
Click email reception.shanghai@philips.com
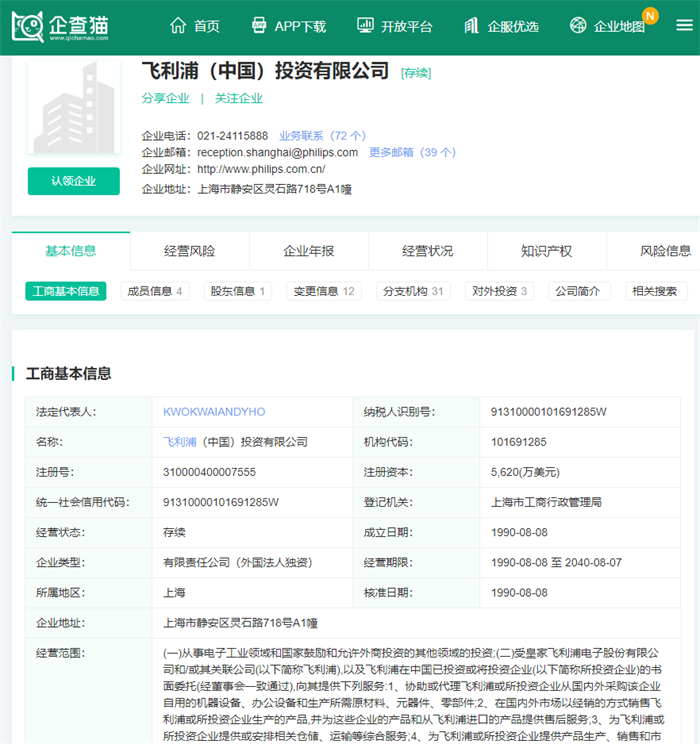click(x=277, y=152)
